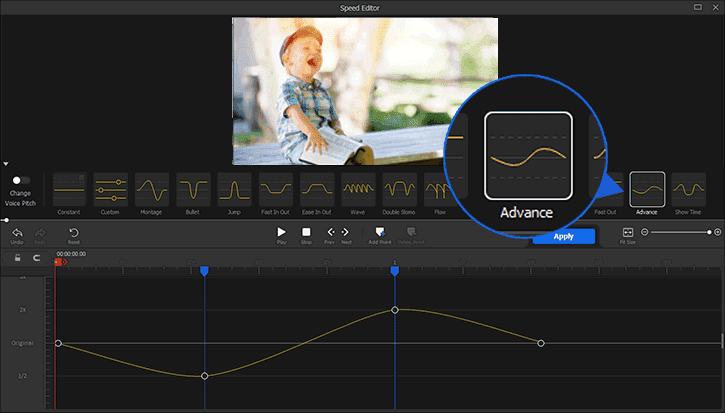Select the Bullet speed preset
The width and height of the screenshot is (725, 413).
pyautogui.click(x=192, y=189)
